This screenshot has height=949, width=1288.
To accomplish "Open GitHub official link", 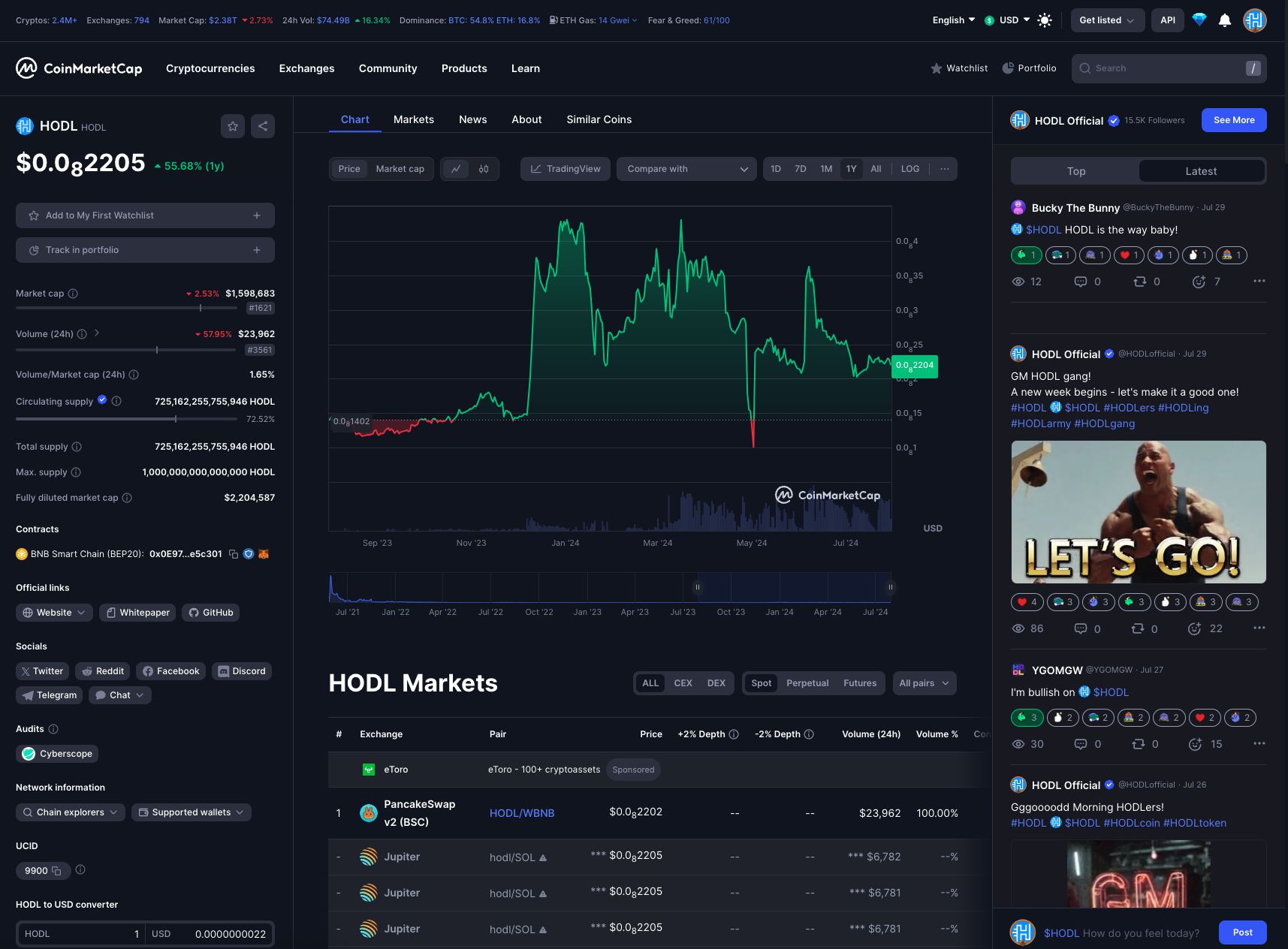I will click(x=211, y=613).
